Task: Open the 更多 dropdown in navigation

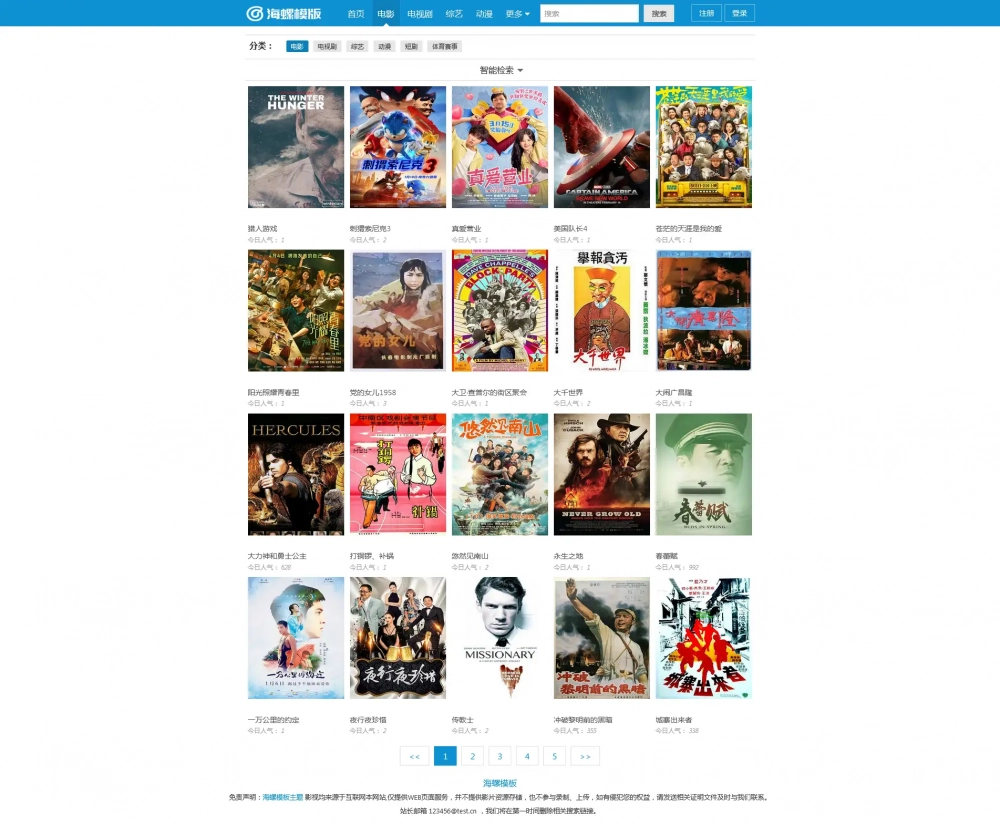Action: tap(517, 13)
